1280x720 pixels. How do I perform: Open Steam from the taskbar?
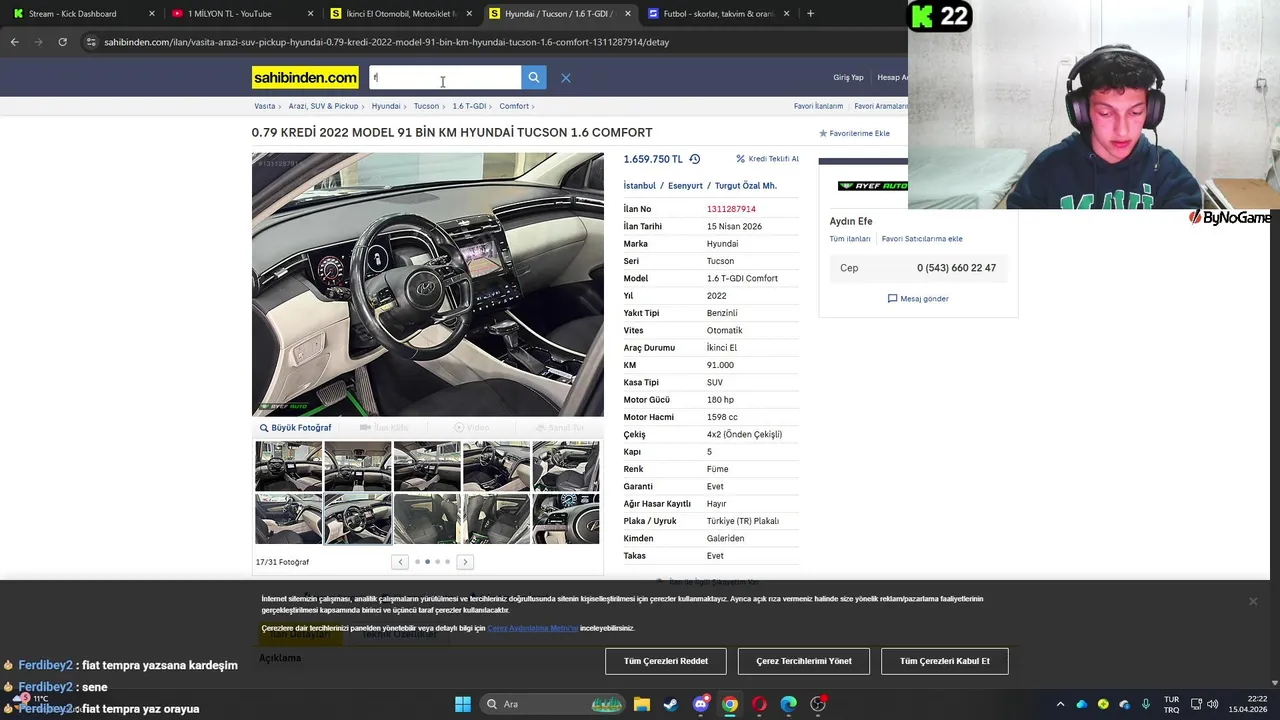click(670, 704)
